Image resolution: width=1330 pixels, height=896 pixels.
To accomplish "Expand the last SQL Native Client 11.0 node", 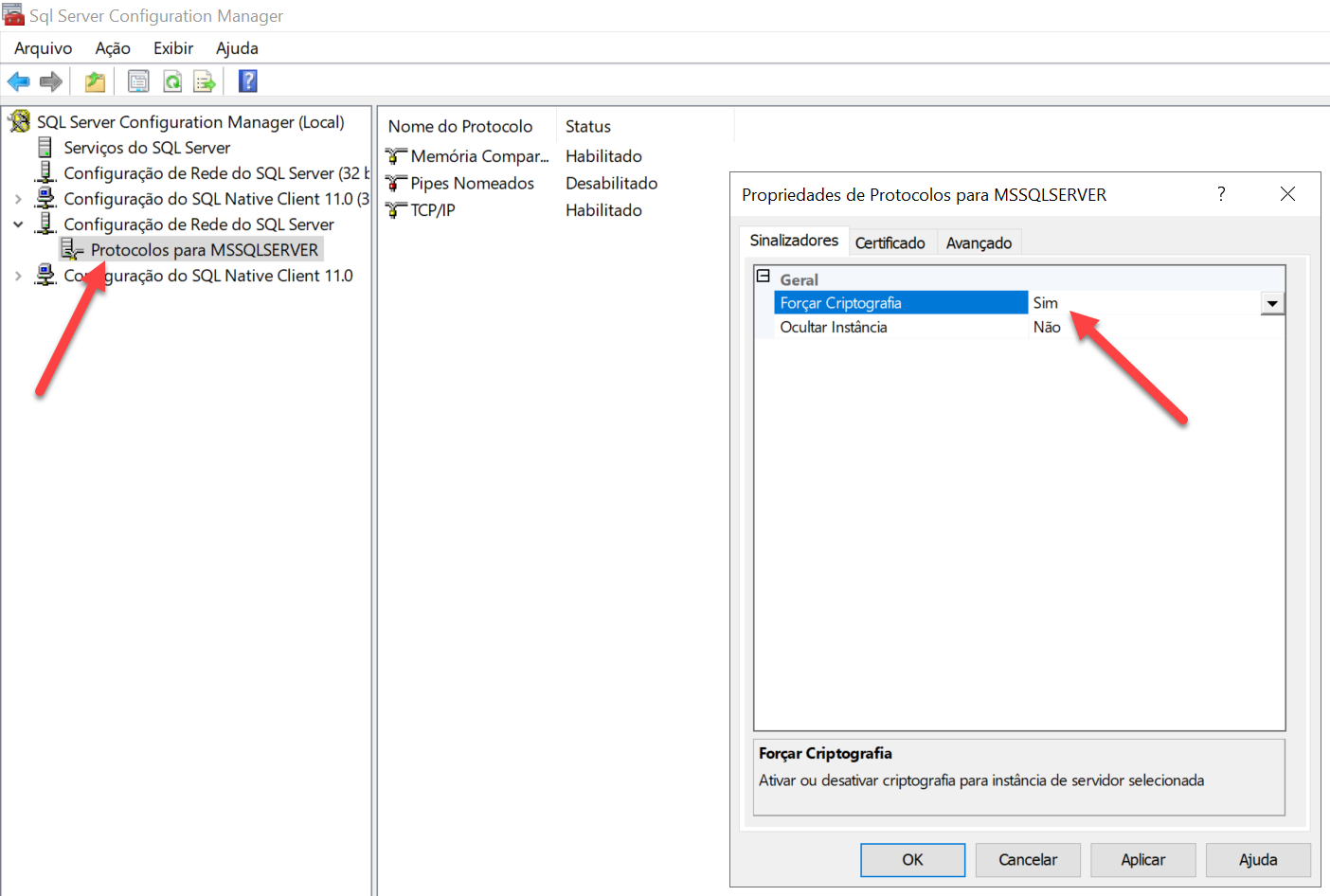I will click(x=18, y=276).
